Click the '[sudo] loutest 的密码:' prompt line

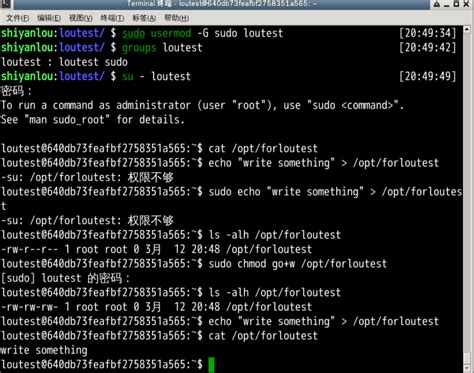coord(66,278)
